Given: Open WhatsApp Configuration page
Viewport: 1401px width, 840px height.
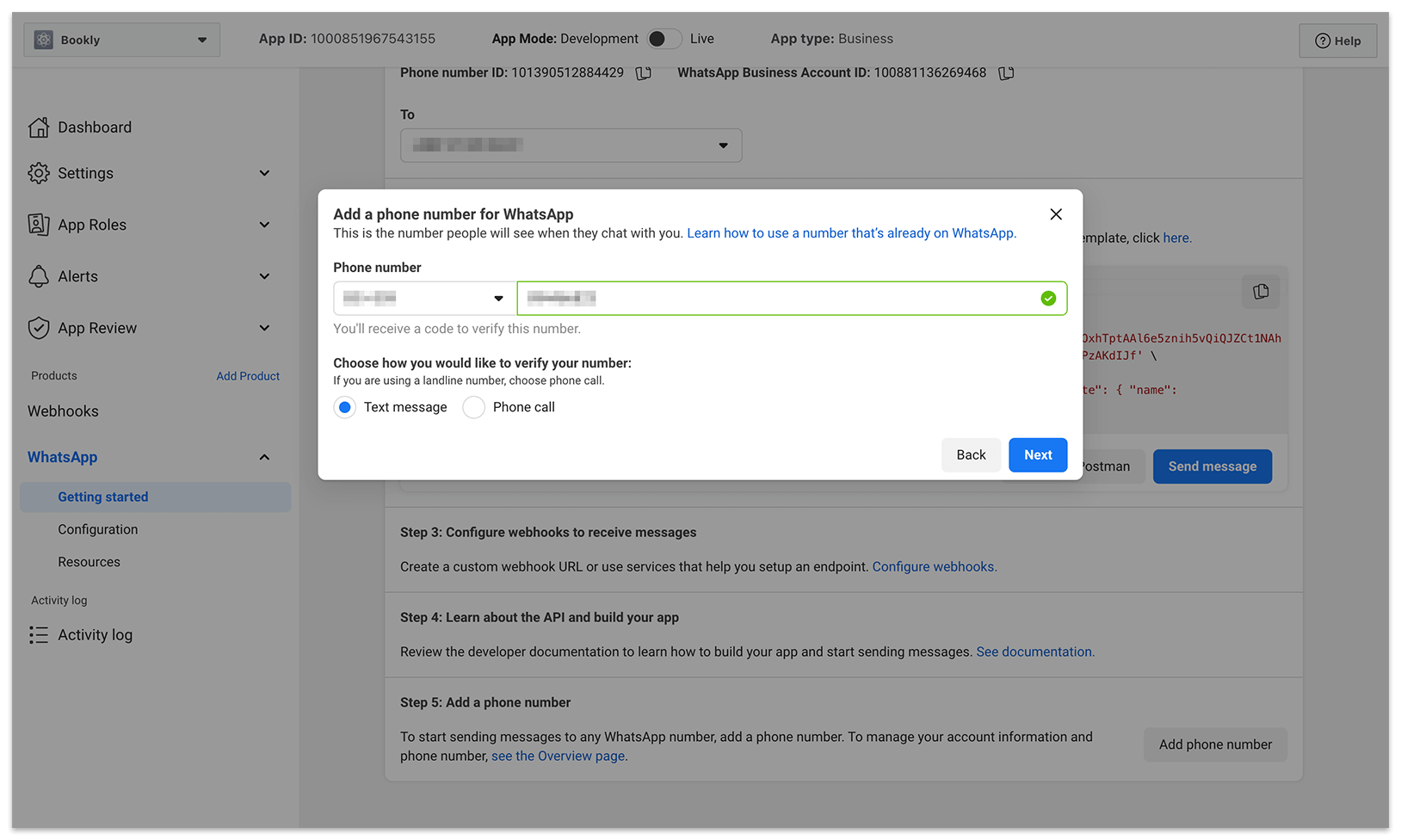Looking at the screenshot, I should coord(98,529).
